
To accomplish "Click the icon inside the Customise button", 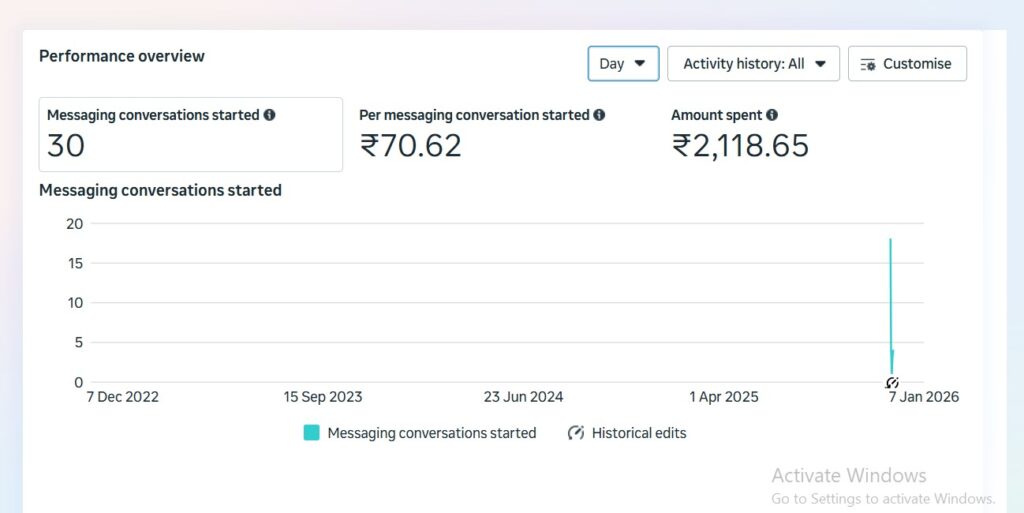I will [x=868, y=64].
